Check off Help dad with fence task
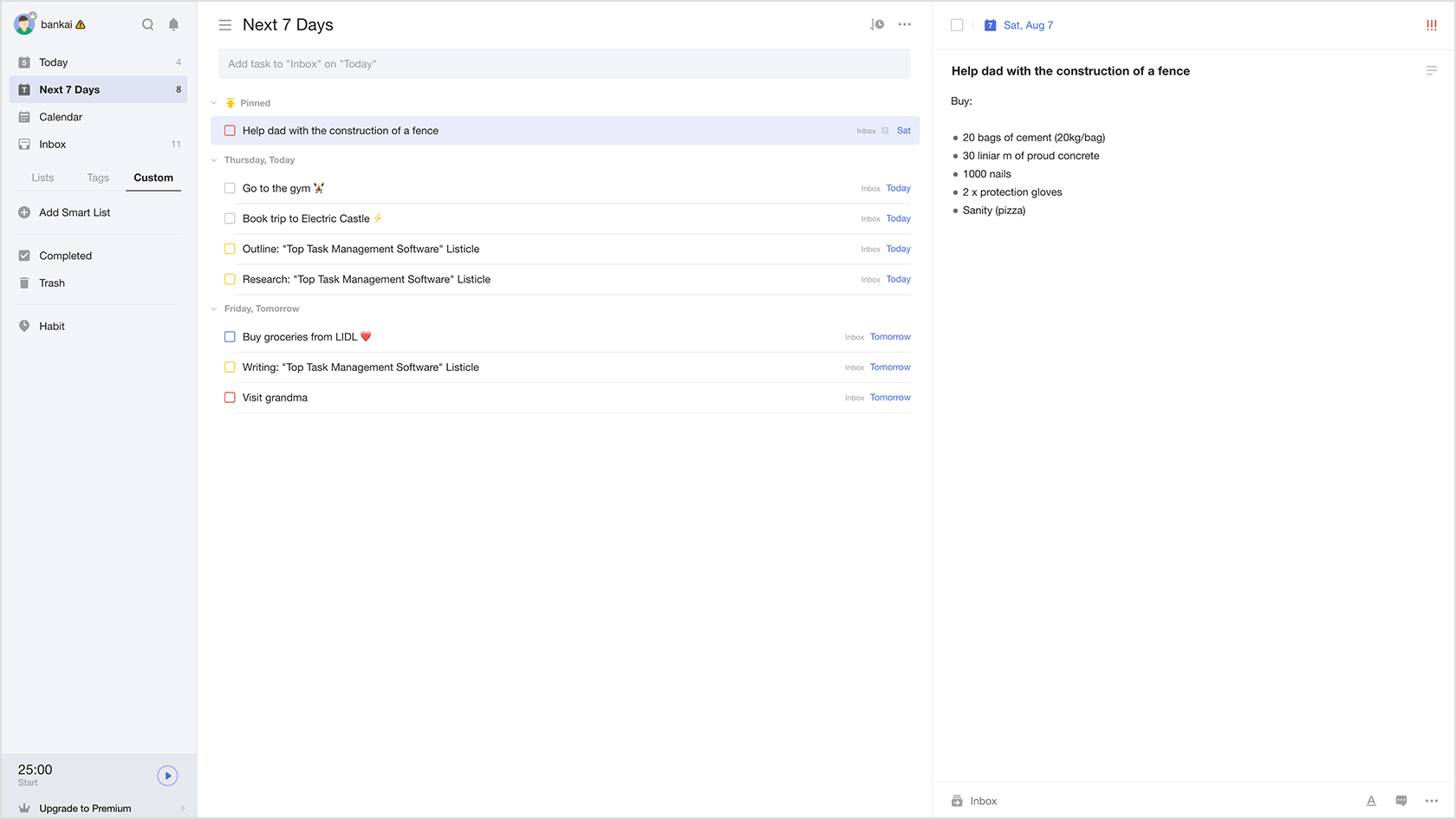Viewport: 1456px width, 819px height. [x=230, y=131]
